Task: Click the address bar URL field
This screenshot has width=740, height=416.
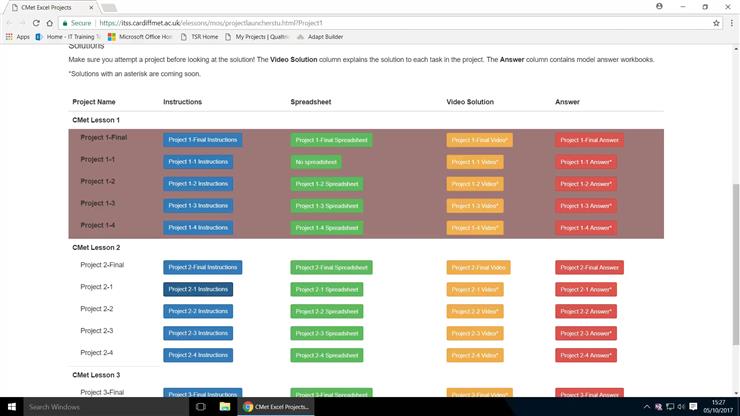Action: coord(386,23)
